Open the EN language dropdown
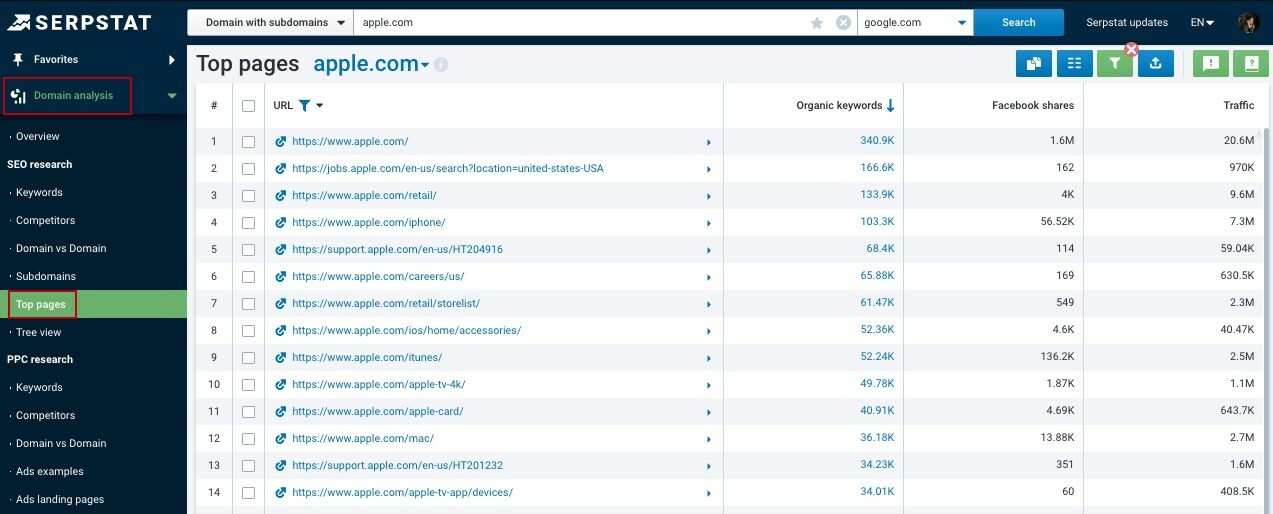 tap(1202, 22)
